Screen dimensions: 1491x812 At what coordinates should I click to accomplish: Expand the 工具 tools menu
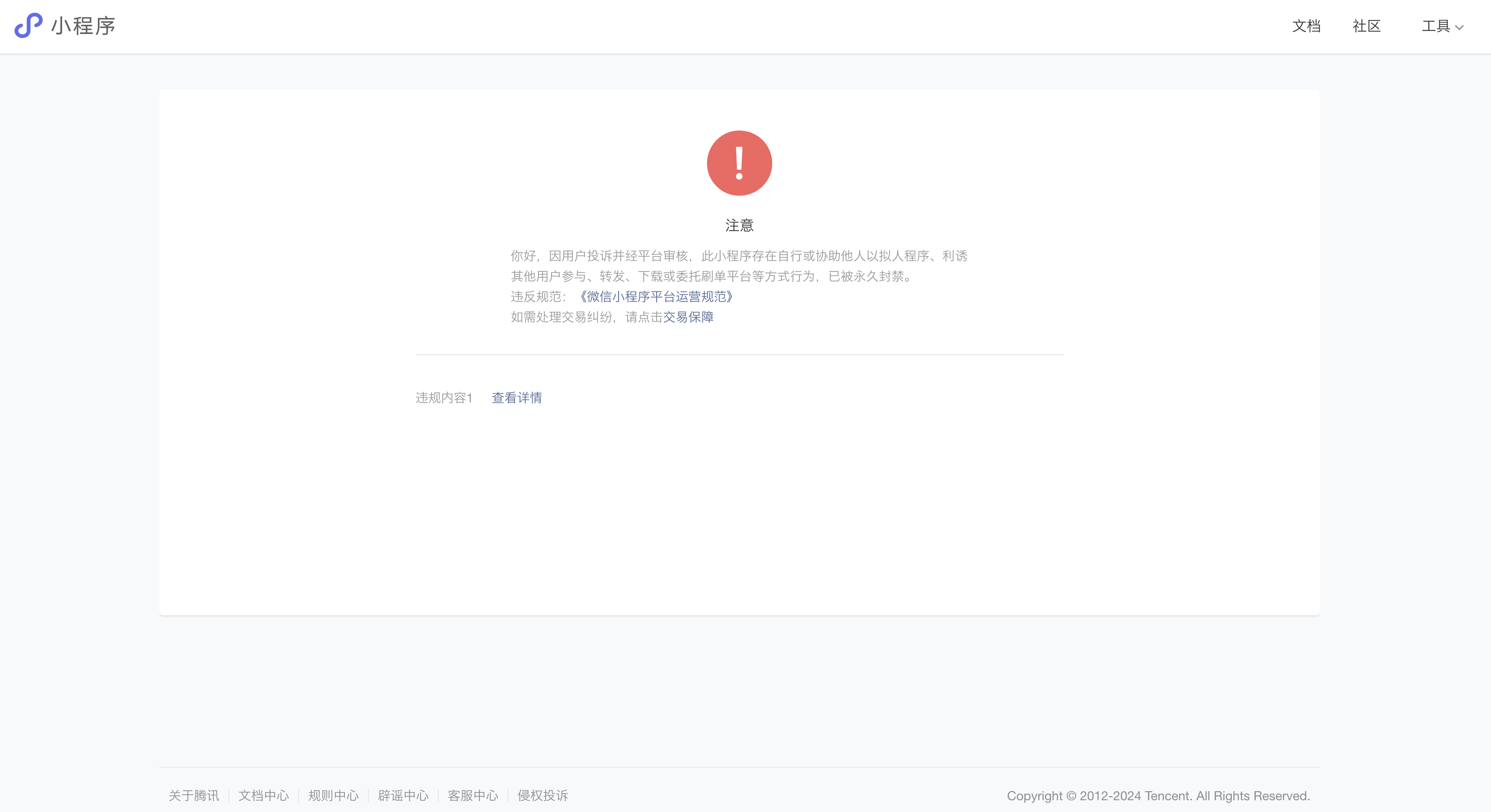point(1436,26)
